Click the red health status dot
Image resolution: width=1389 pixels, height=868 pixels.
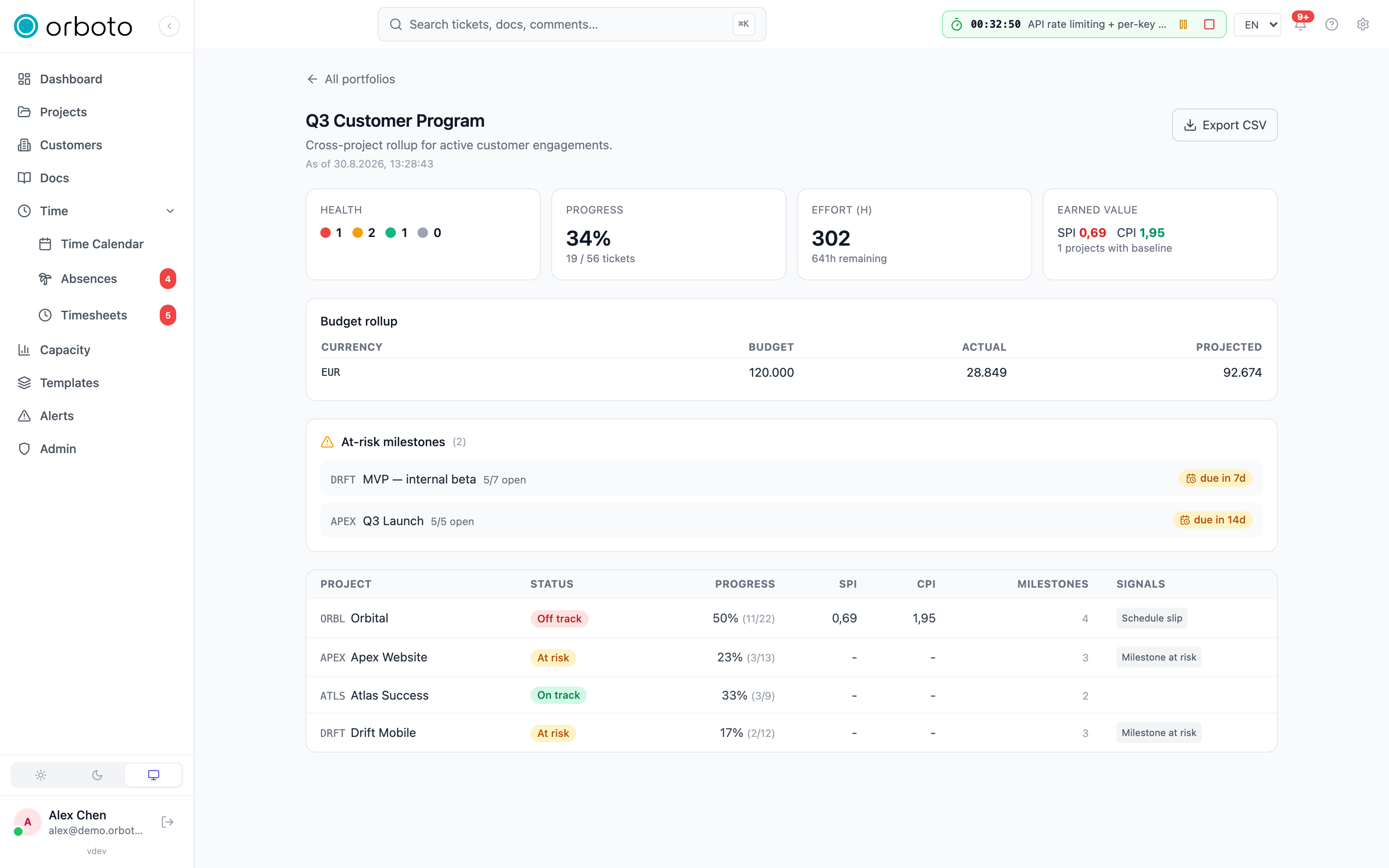(x=326, y=233)
